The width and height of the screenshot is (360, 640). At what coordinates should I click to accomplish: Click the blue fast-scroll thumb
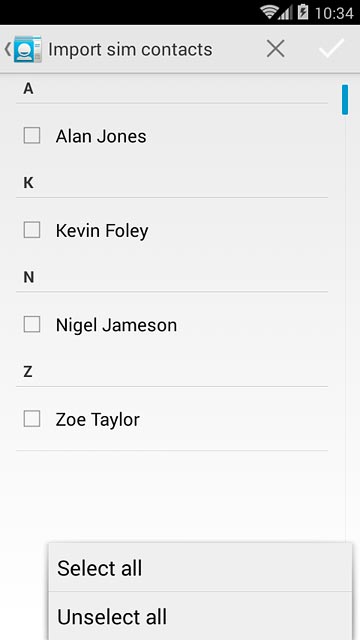tap(345, 100)
